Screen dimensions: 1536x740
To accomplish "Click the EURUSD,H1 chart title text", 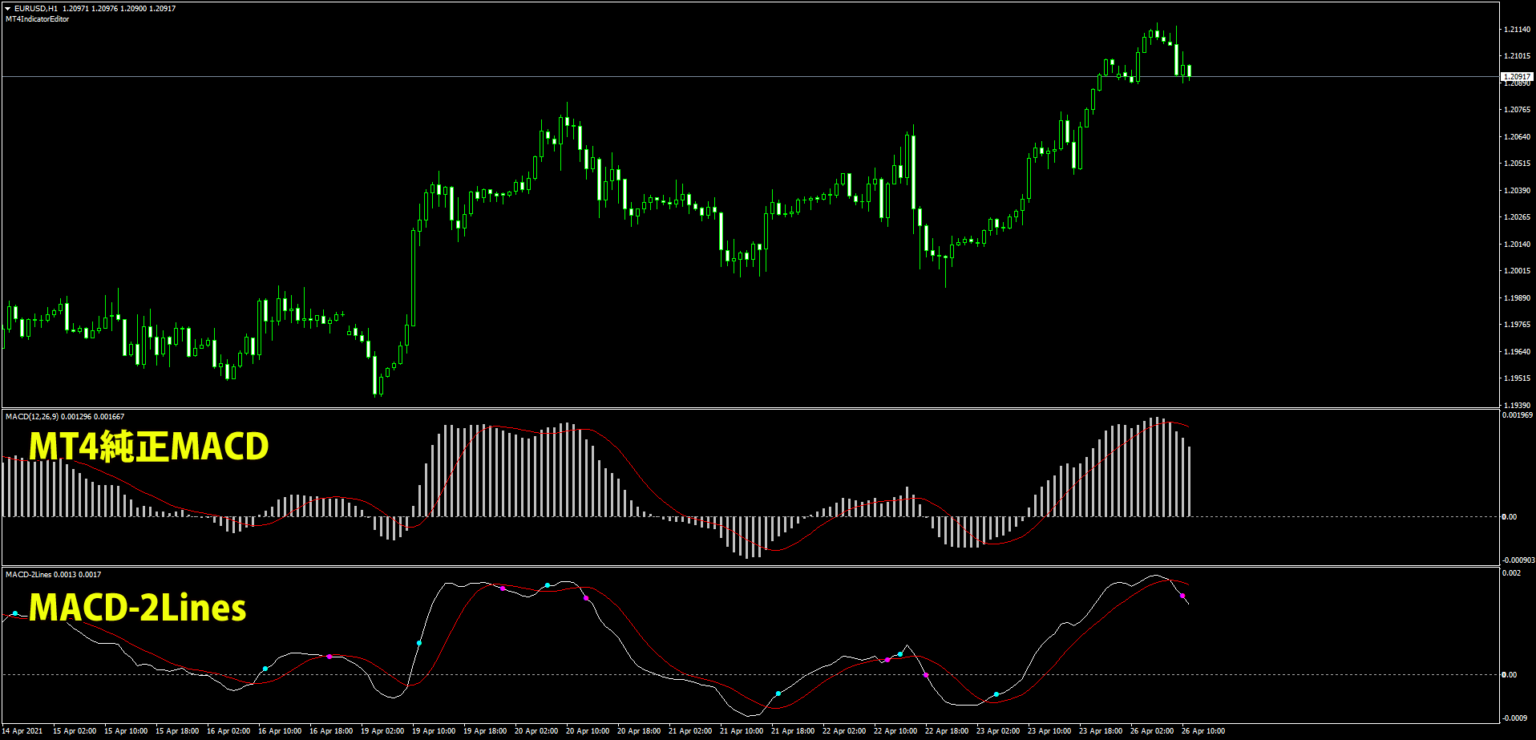I will point(38,8).
